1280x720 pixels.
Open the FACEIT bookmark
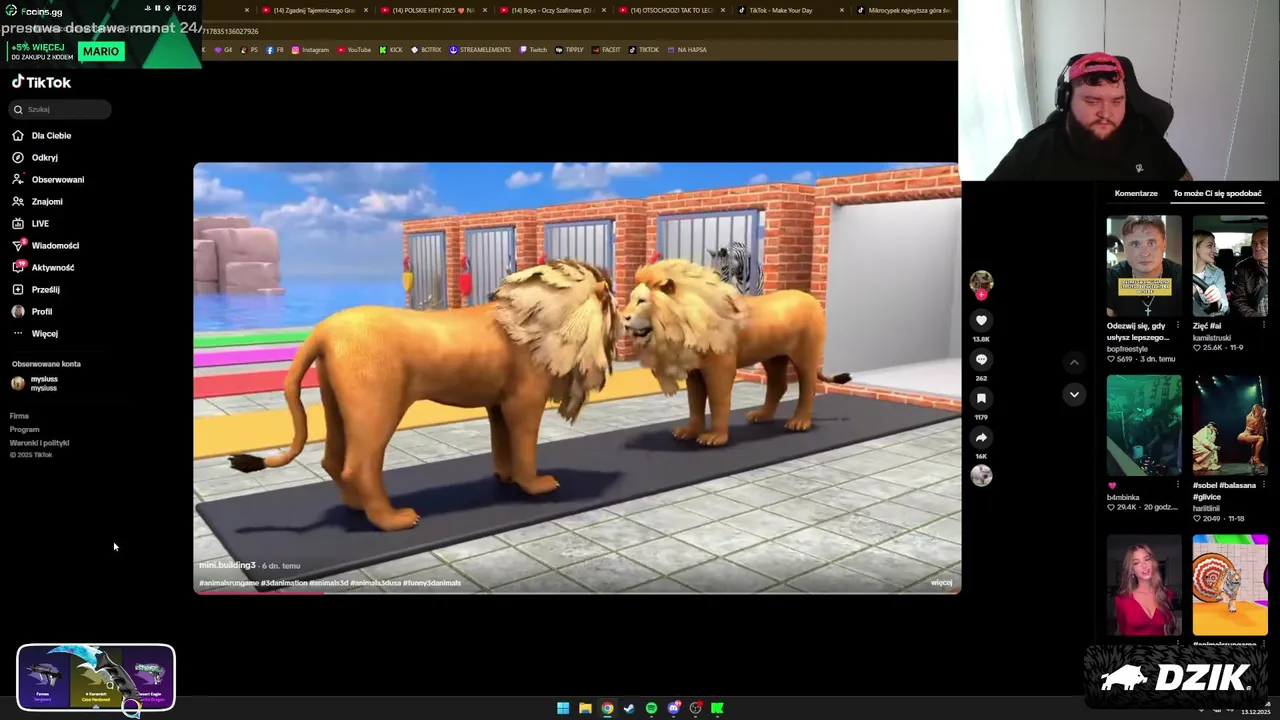click(x=606, y=49)
